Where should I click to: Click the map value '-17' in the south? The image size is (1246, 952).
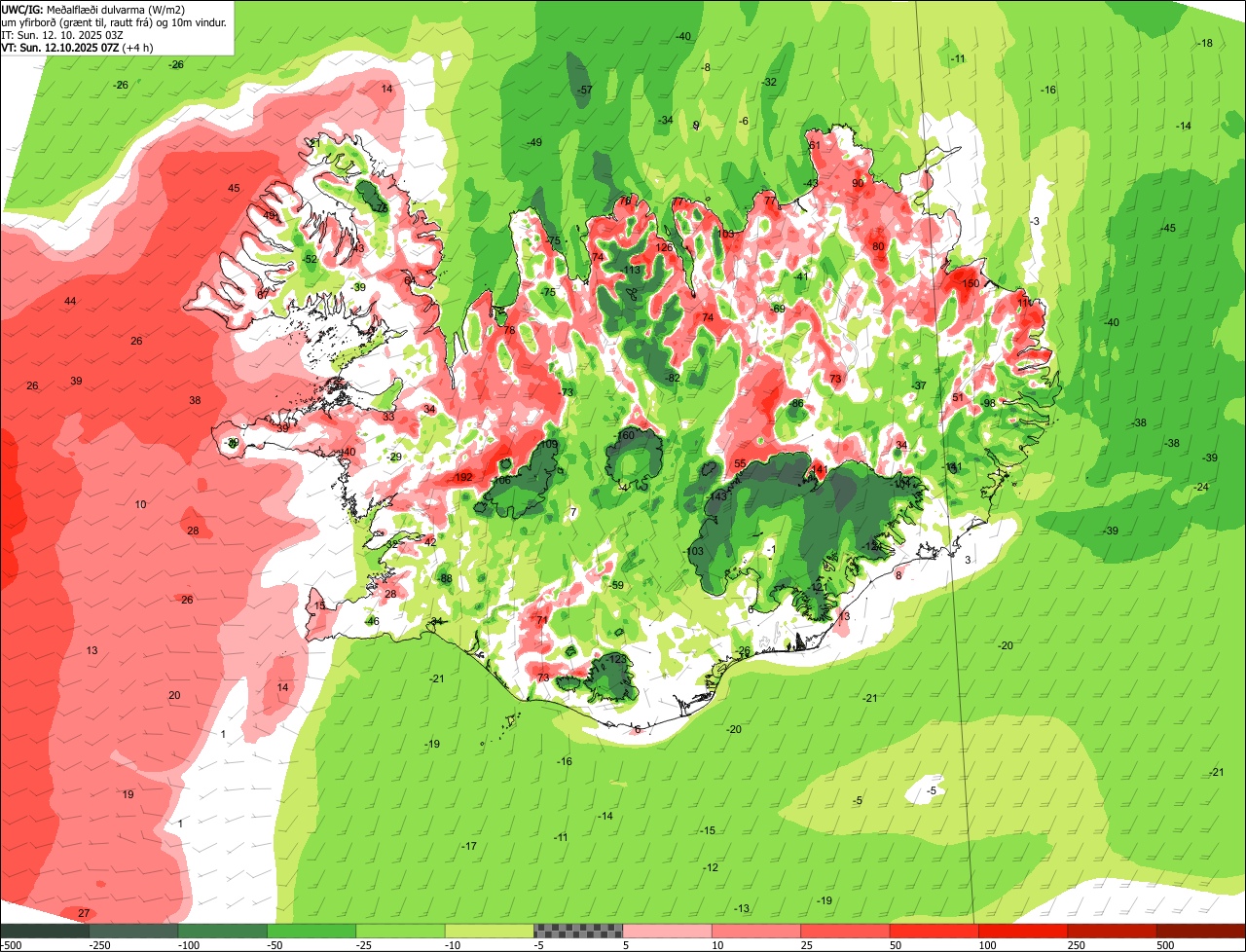[469, 846]
